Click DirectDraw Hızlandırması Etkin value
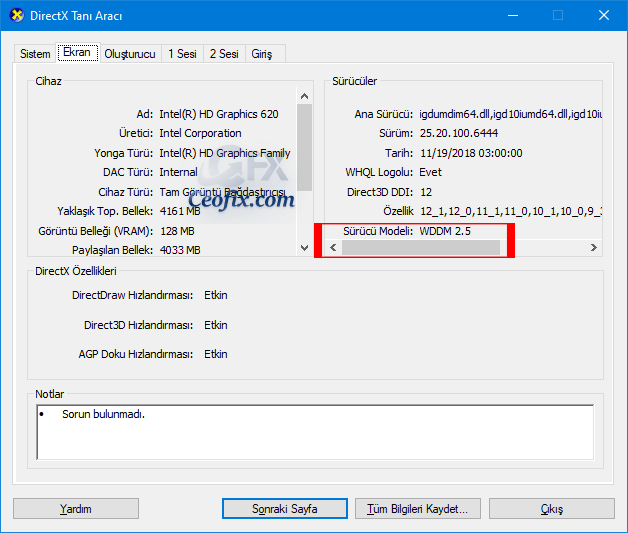This screenshot has width=628, height=533. point(215,295)
